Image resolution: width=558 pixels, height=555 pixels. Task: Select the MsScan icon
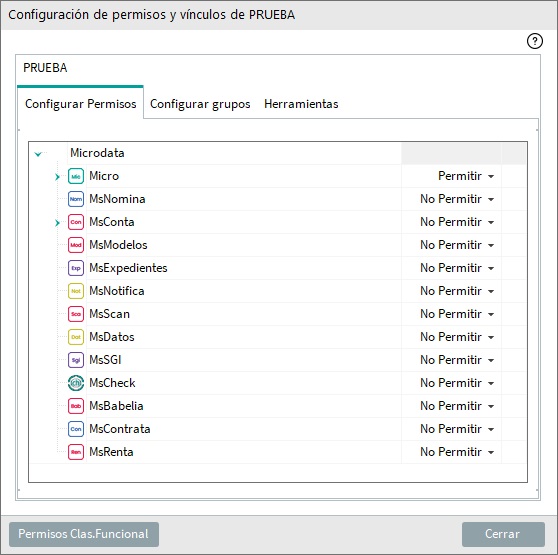coord(76,314)
